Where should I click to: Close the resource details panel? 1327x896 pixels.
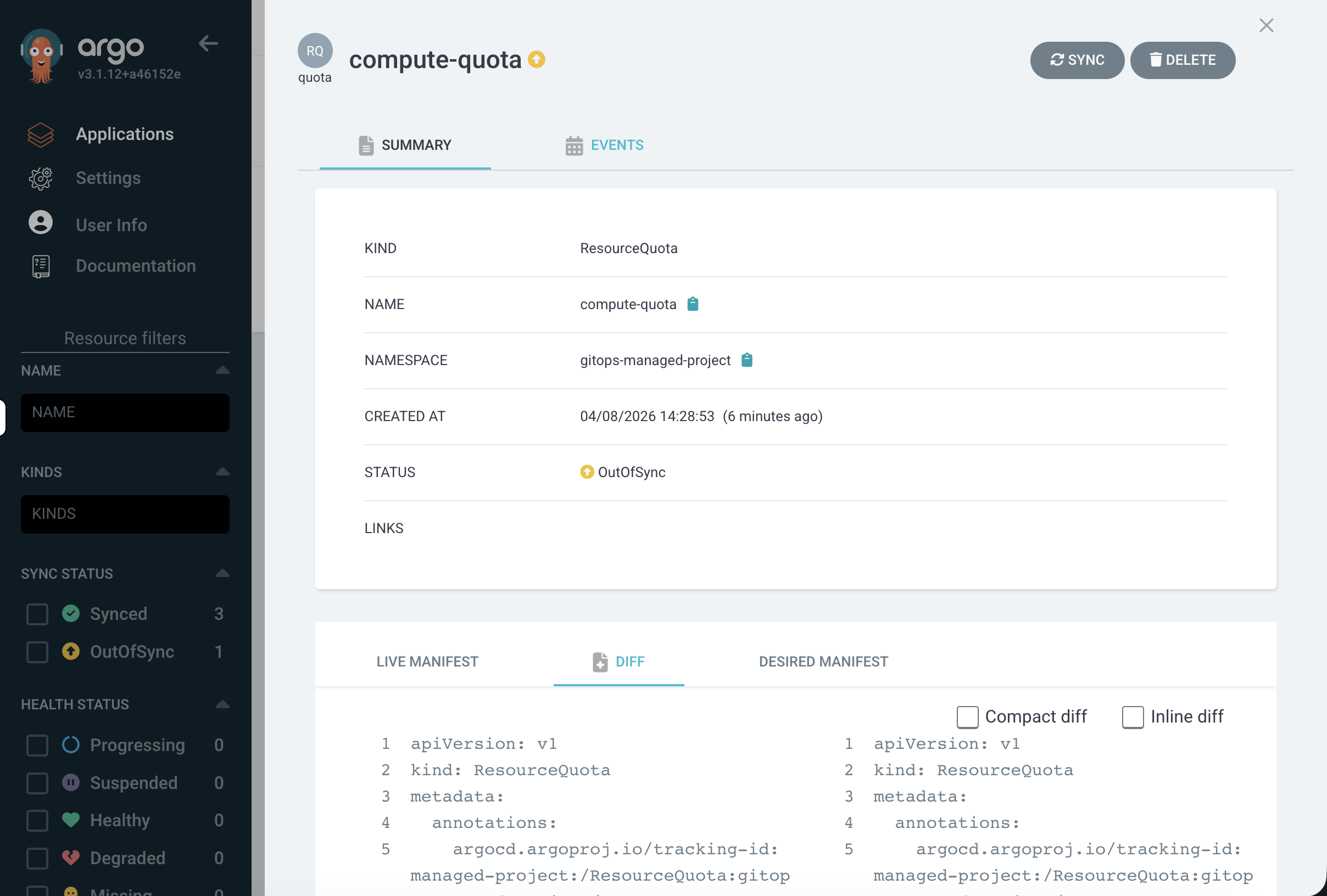point(1267,26)
